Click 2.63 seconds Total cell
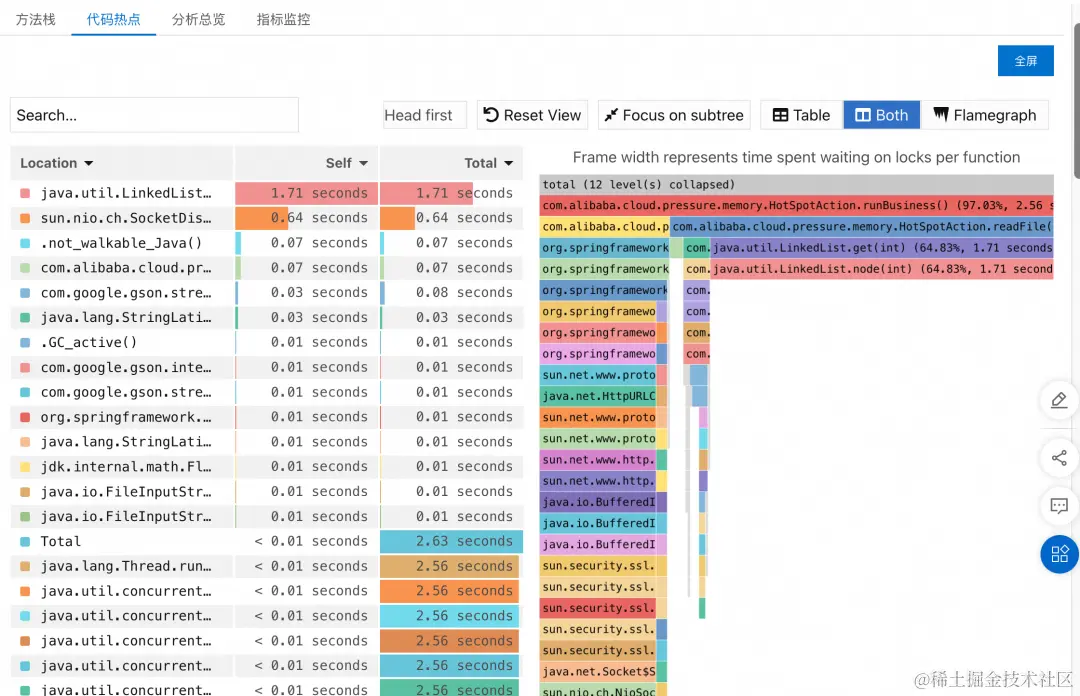This screenshot has width=1080, height=696. click(451, 541)
